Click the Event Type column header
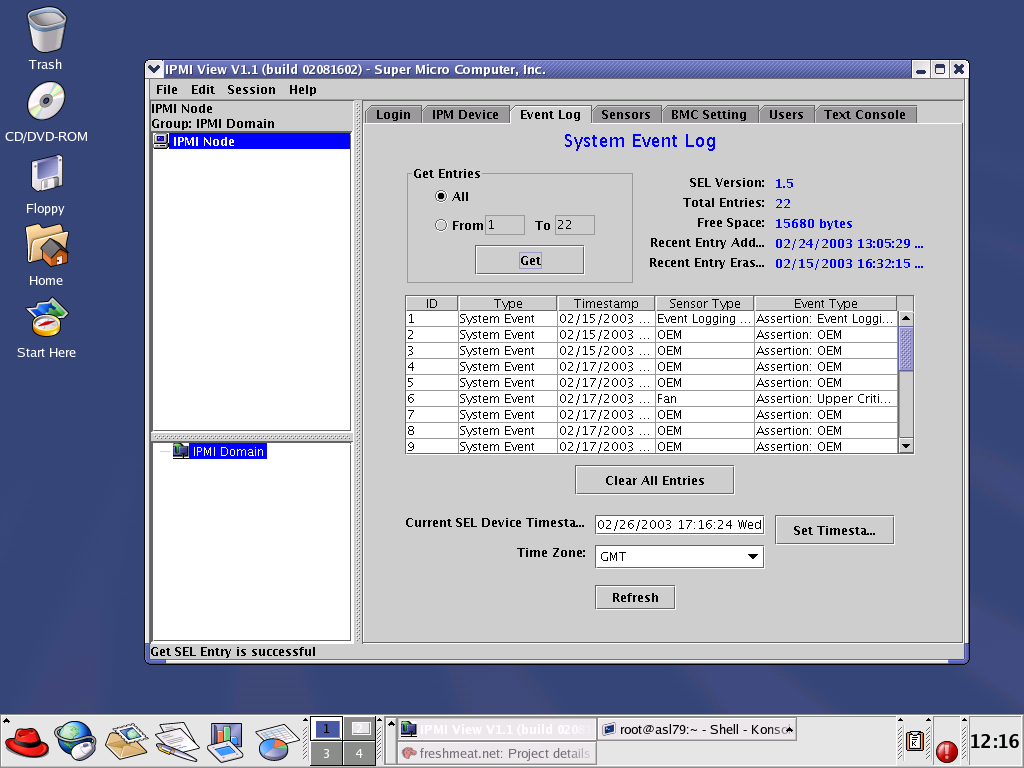The height and width of the screenshot is (768, 1024). click(x=825, y=303)
